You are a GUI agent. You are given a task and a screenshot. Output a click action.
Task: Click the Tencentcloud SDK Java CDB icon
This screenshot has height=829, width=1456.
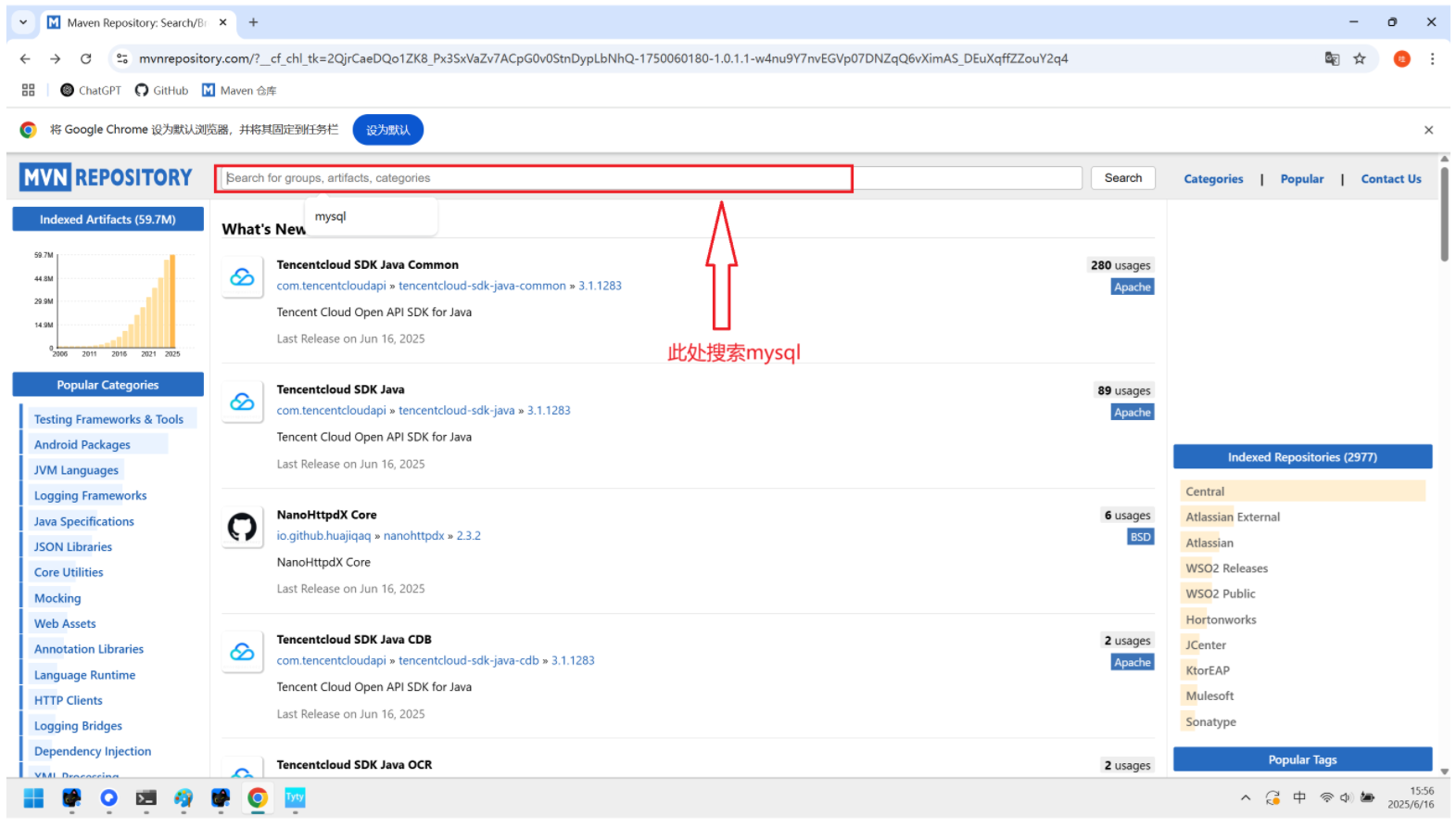click(x=242, y=652)
